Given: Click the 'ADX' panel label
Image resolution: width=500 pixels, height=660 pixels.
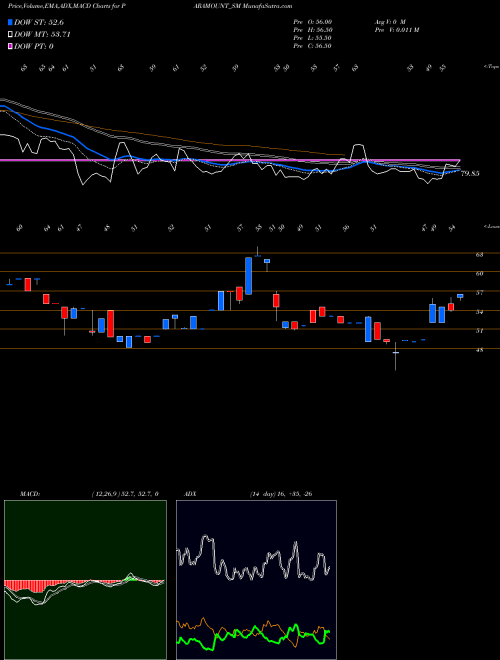Looking at the screenshot, I should pos(191,494).
